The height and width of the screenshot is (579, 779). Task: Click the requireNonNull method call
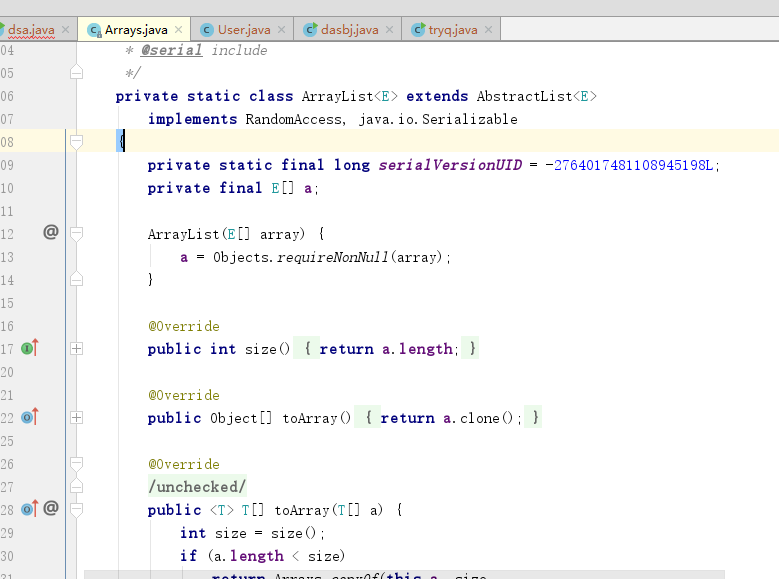click(332, 257)
